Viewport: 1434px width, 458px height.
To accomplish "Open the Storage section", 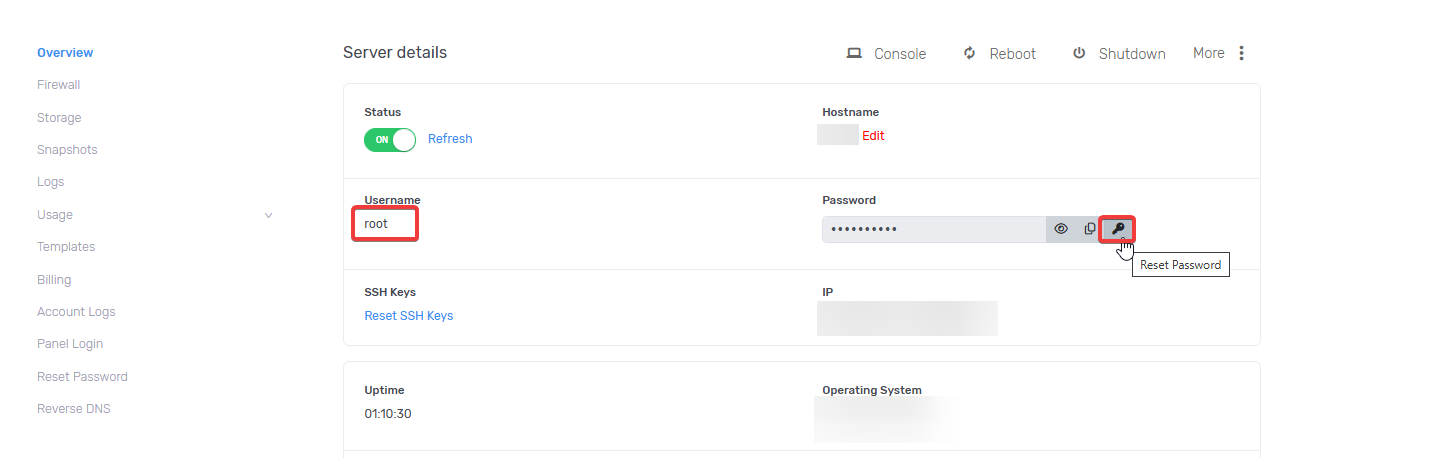I will pos(59,118).
